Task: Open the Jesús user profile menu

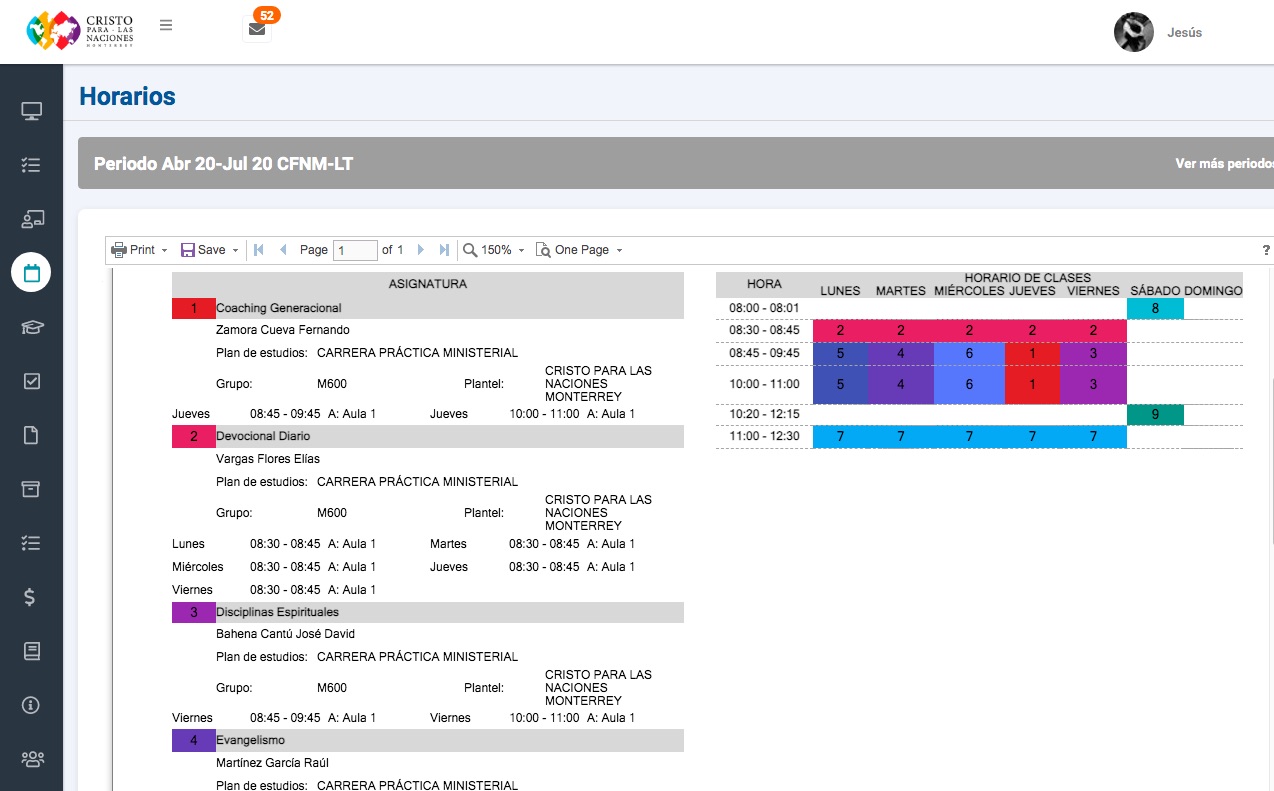Action: click(1160, 32)
